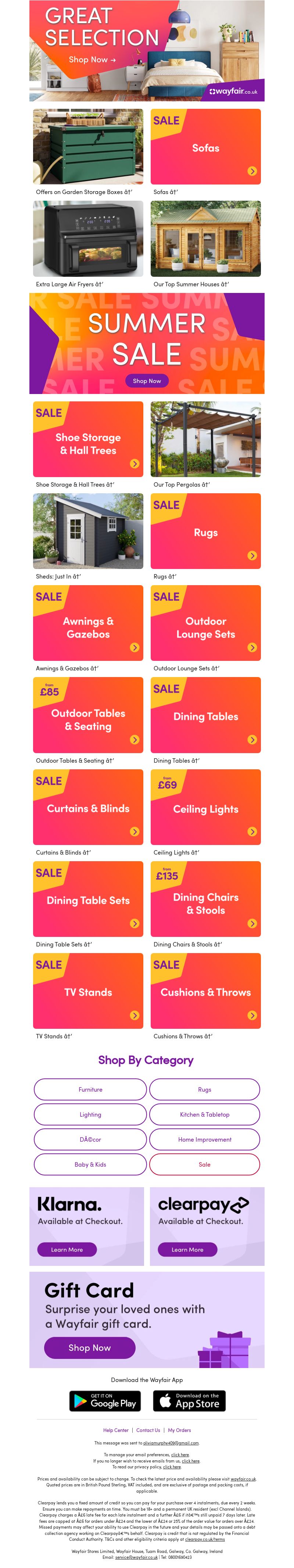The height and width of the screenshot is (1568, 294).
Task: Click the Google Play store badge
Action: coord(105,1401)
